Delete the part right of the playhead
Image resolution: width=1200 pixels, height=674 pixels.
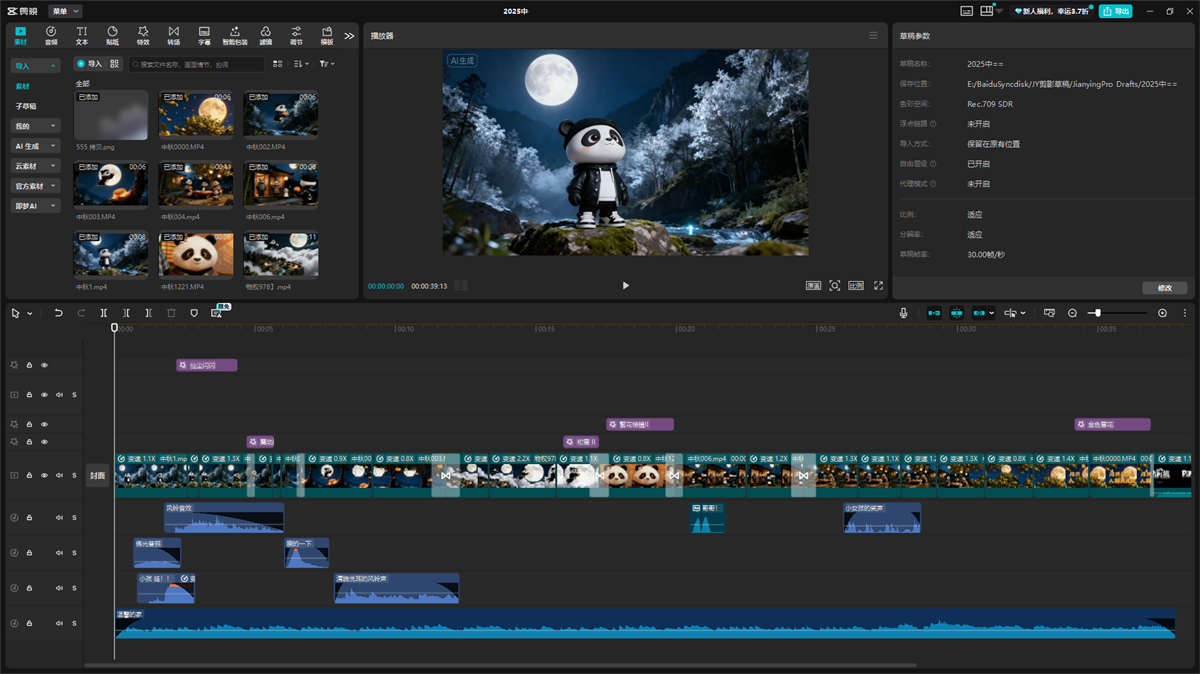148,313
